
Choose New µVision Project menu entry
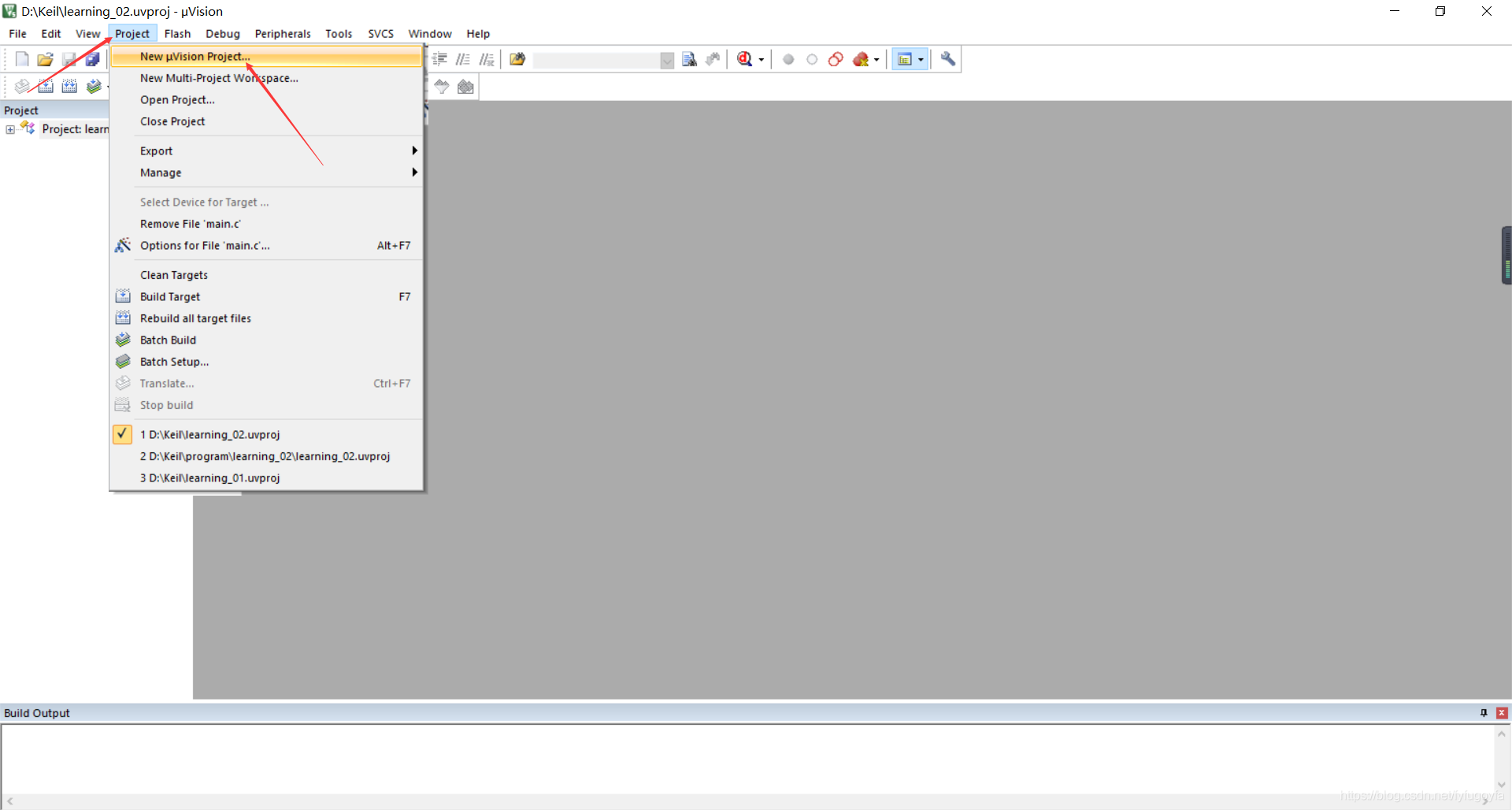[x=266, y=56]
